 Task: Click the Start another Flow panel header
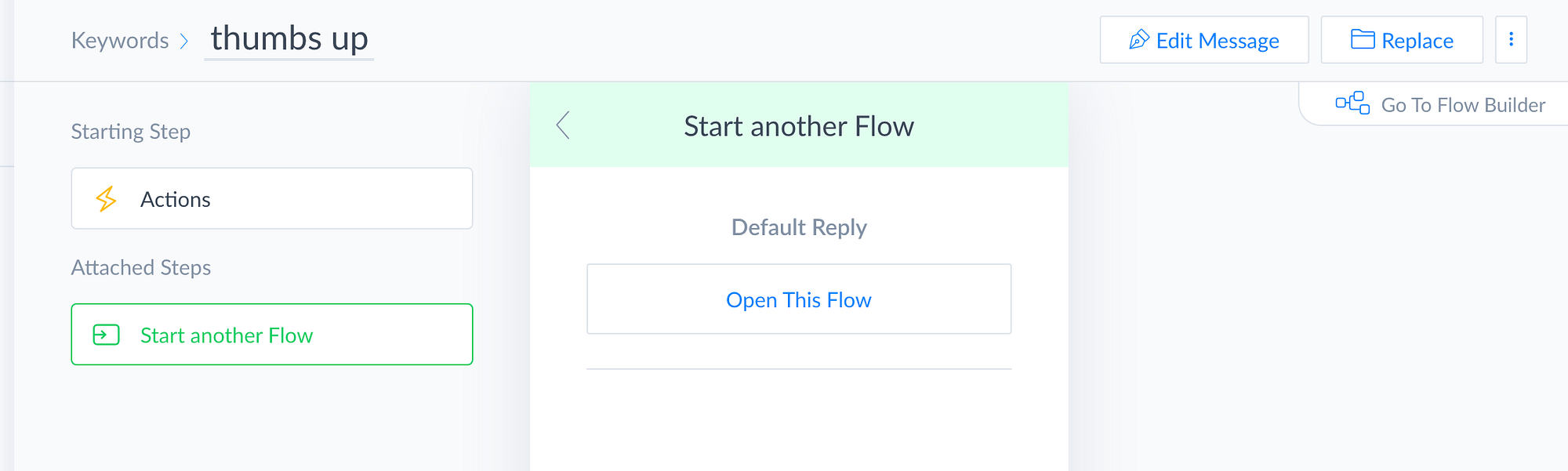[x=799, y=125]
